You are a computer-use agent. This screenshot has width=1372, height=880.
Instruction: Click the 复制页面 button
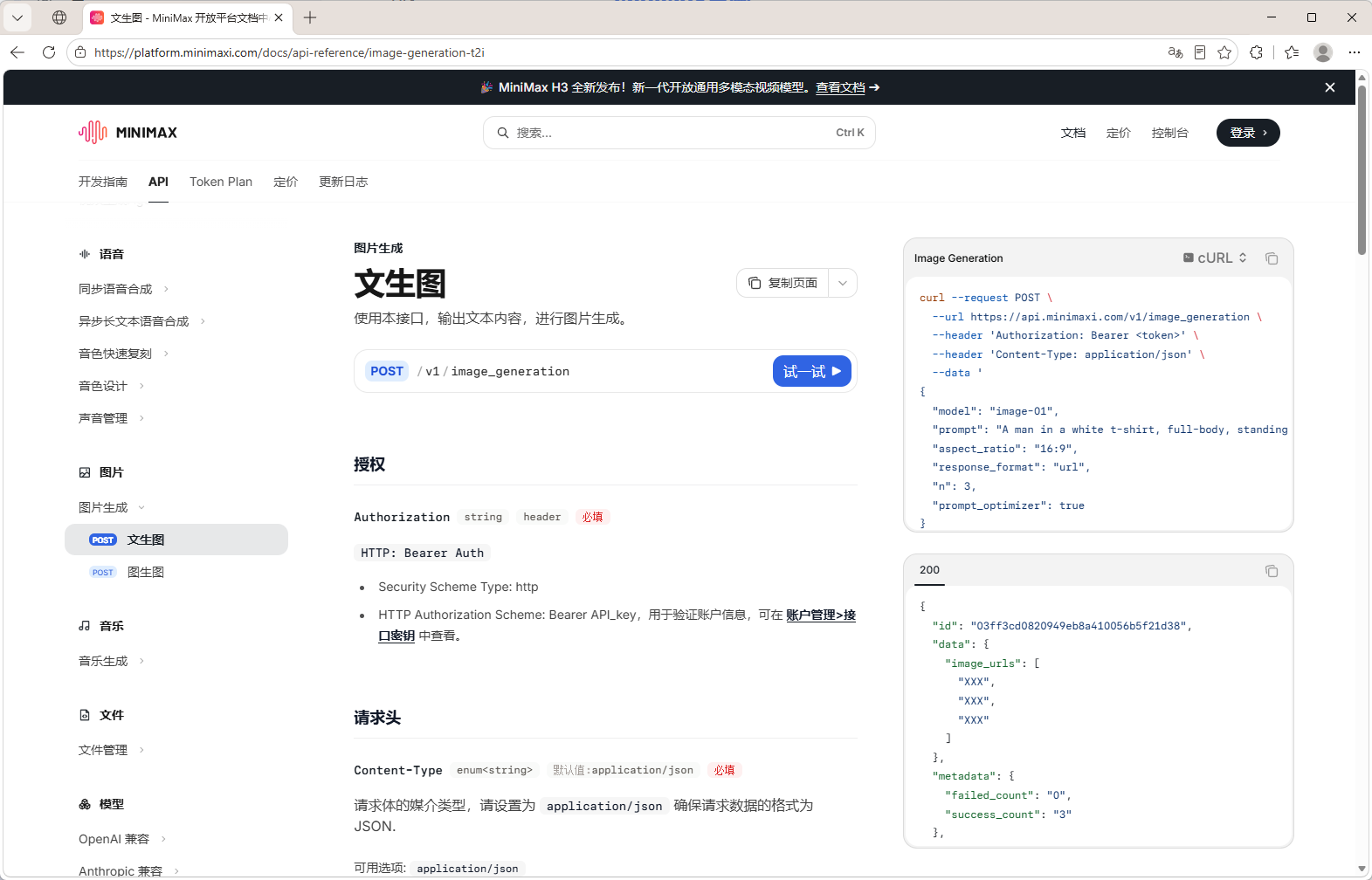pyautogui.click(x=783, y=283)
